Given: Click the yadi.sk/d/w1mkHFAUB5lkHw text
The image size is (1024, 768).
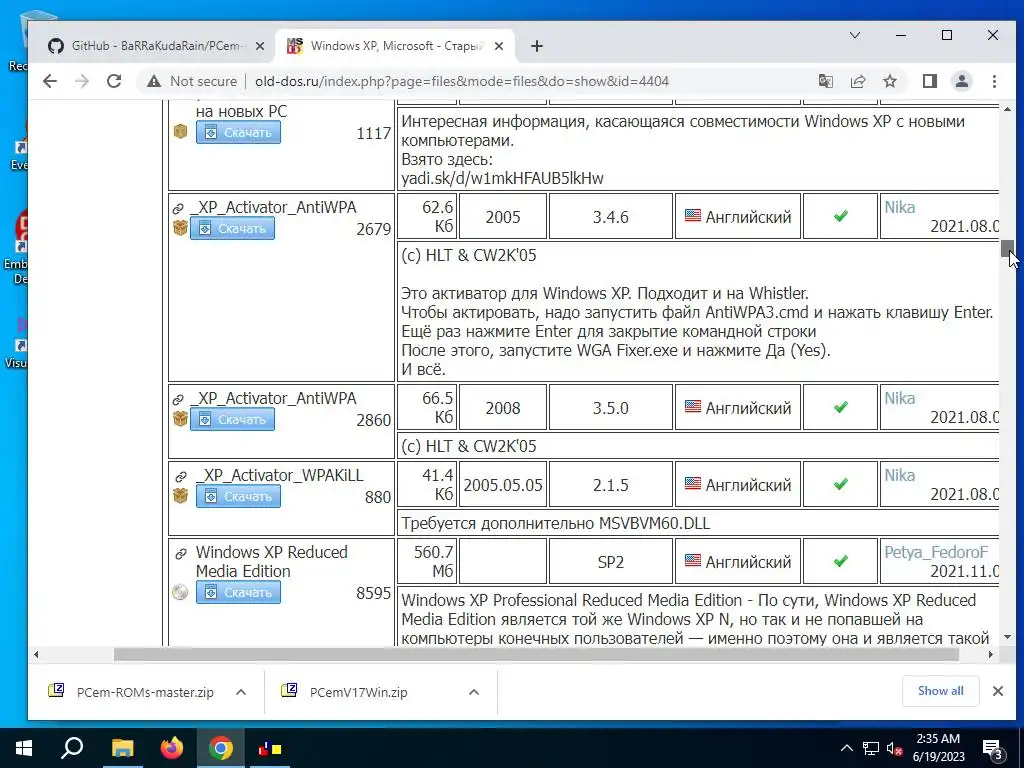Looking at the screenshot, I should tap(502, 178).
